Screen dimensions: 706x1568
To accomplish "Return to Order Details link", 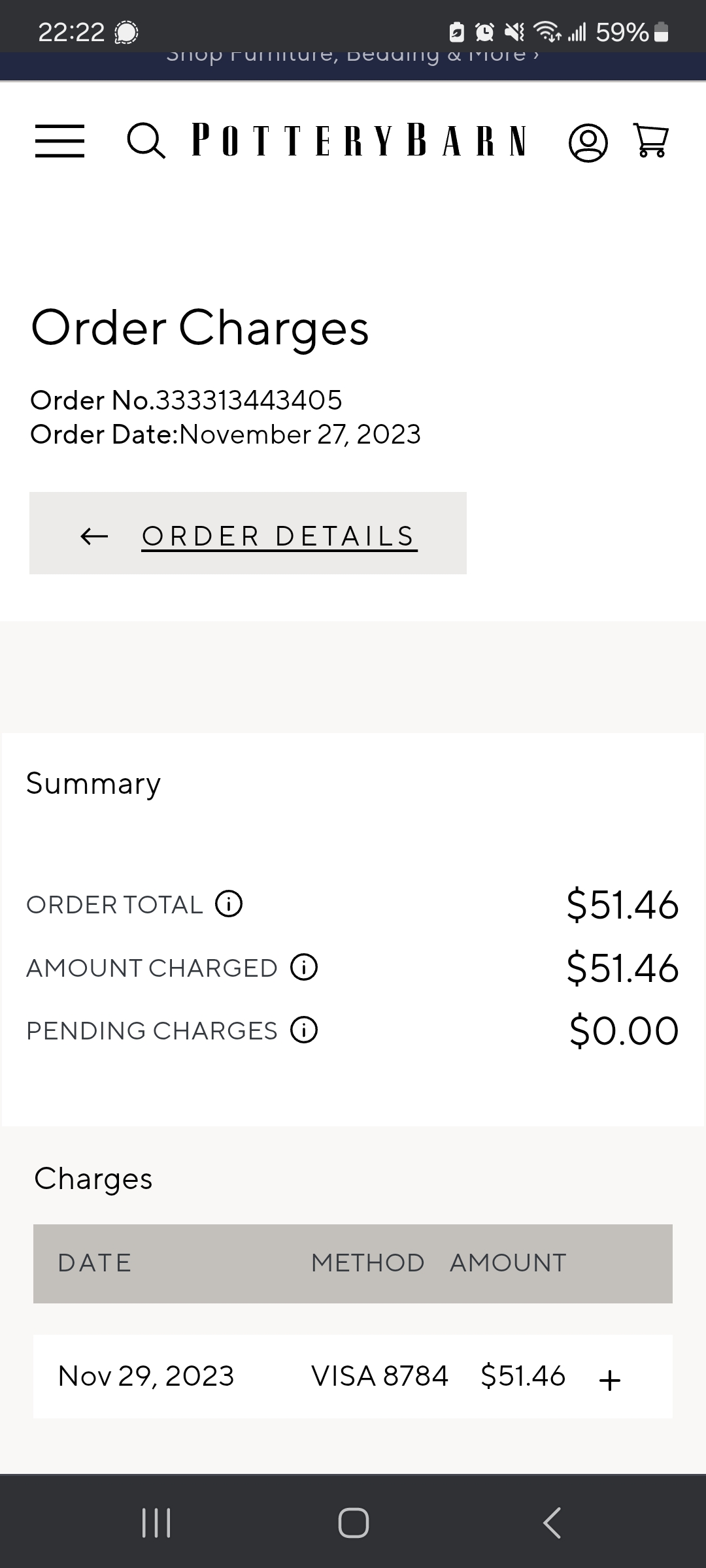I will click(279, 536).
